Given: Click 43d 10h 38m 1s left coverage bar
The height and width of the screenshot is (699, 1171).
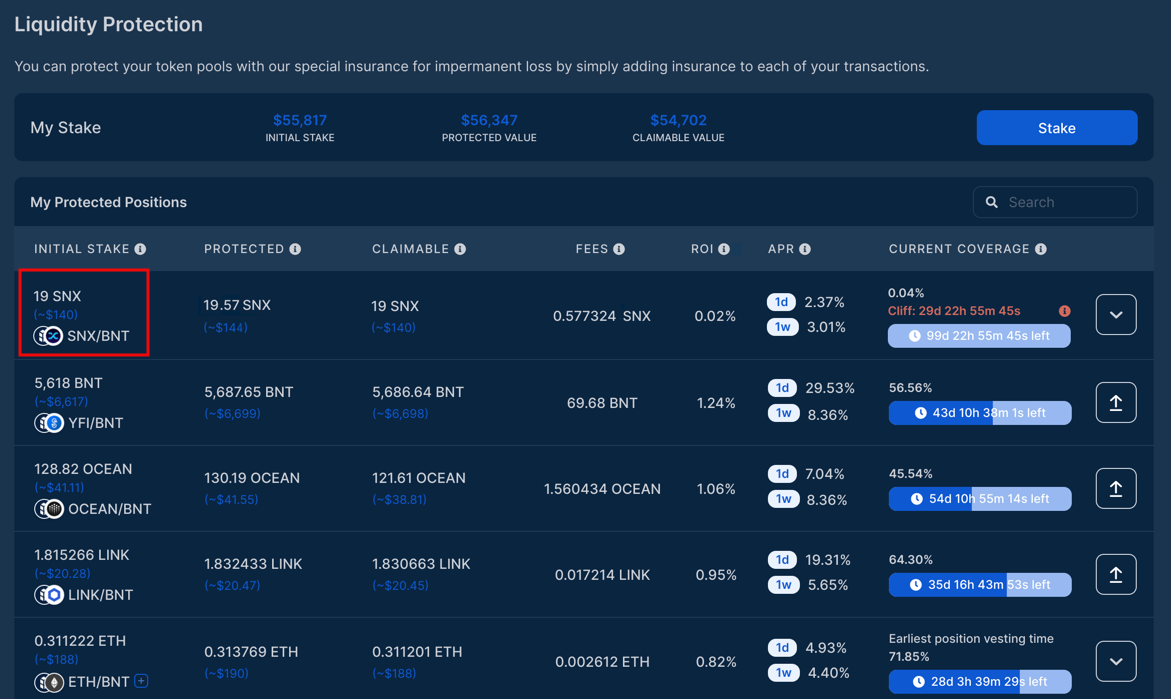Looking at the screenshot, I should coord(980,413).
